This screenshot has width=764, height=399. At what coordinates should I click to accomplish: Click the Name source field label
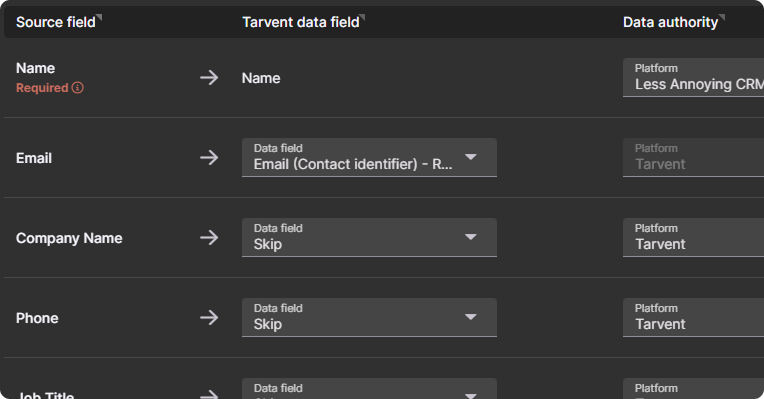[36, 68]
